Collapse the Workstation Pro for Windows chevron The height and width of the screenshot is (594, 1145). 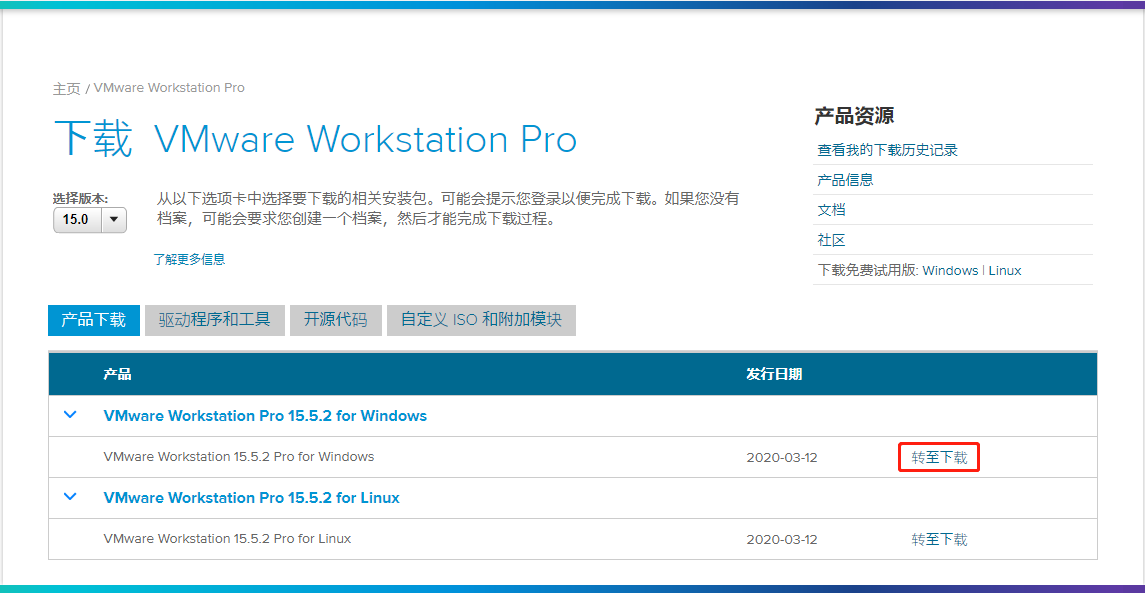(x=70, y=415)
